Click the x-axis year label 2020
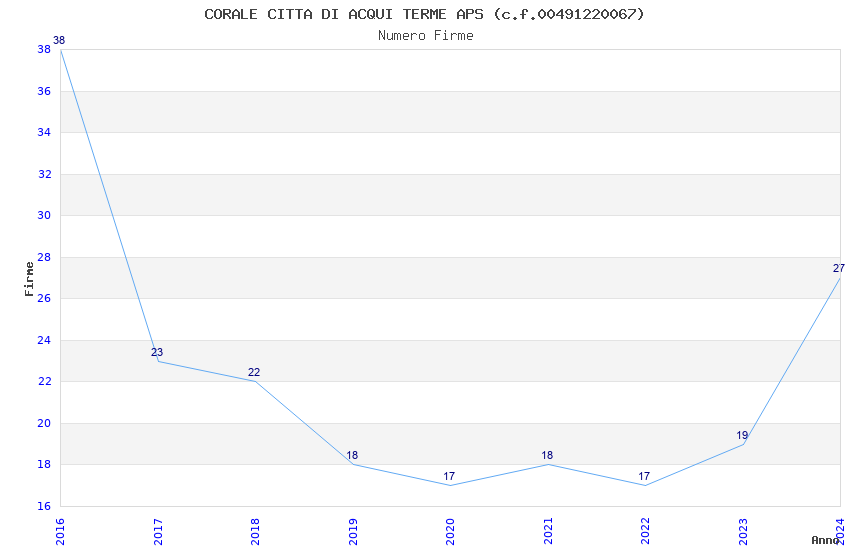 (450, 532)
